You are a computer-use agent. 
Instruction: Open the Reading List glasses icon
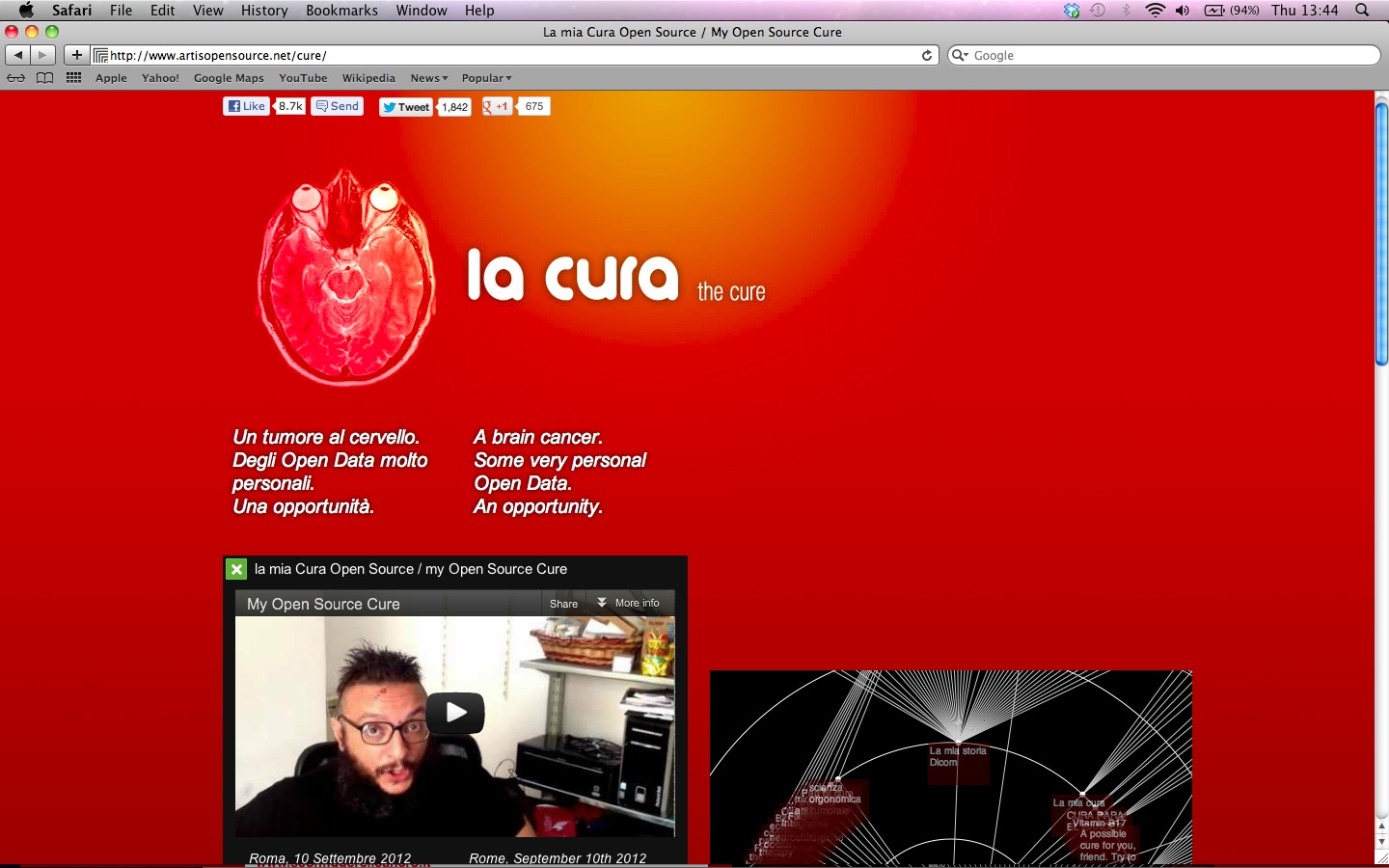click(x=15, y=78)
